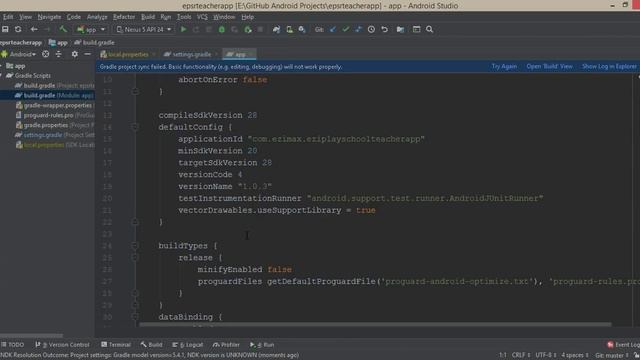Open the SDK Manager icon

click(x=302, y=29)
